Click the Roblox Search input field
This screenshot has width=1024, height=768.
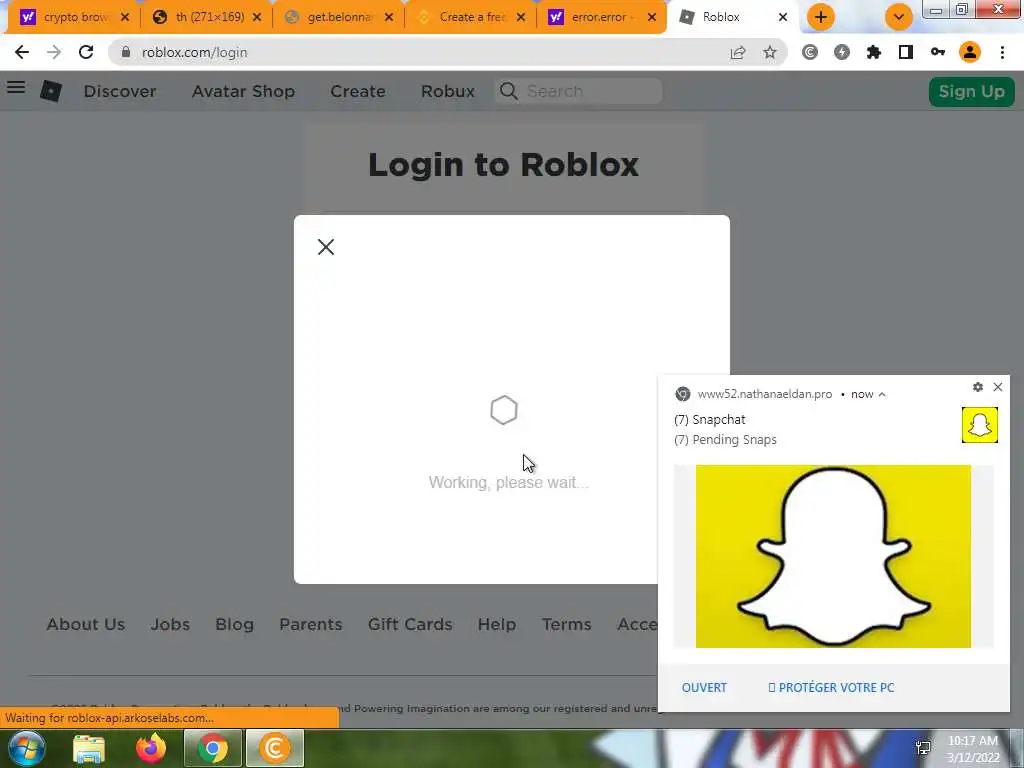[x=579, y=91]
